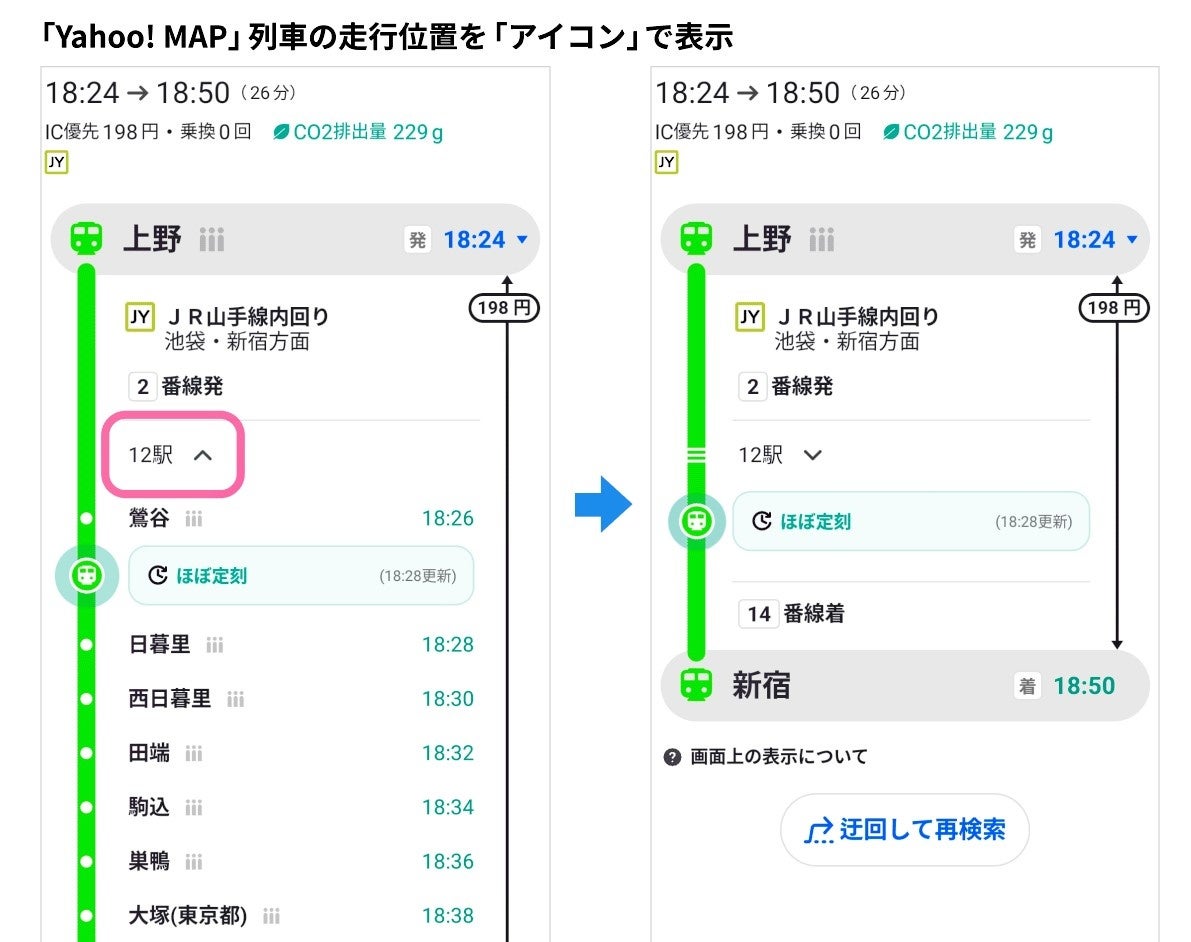Select 日暮里 station row
Screen dimensions: 1191x942
(301, 644)
